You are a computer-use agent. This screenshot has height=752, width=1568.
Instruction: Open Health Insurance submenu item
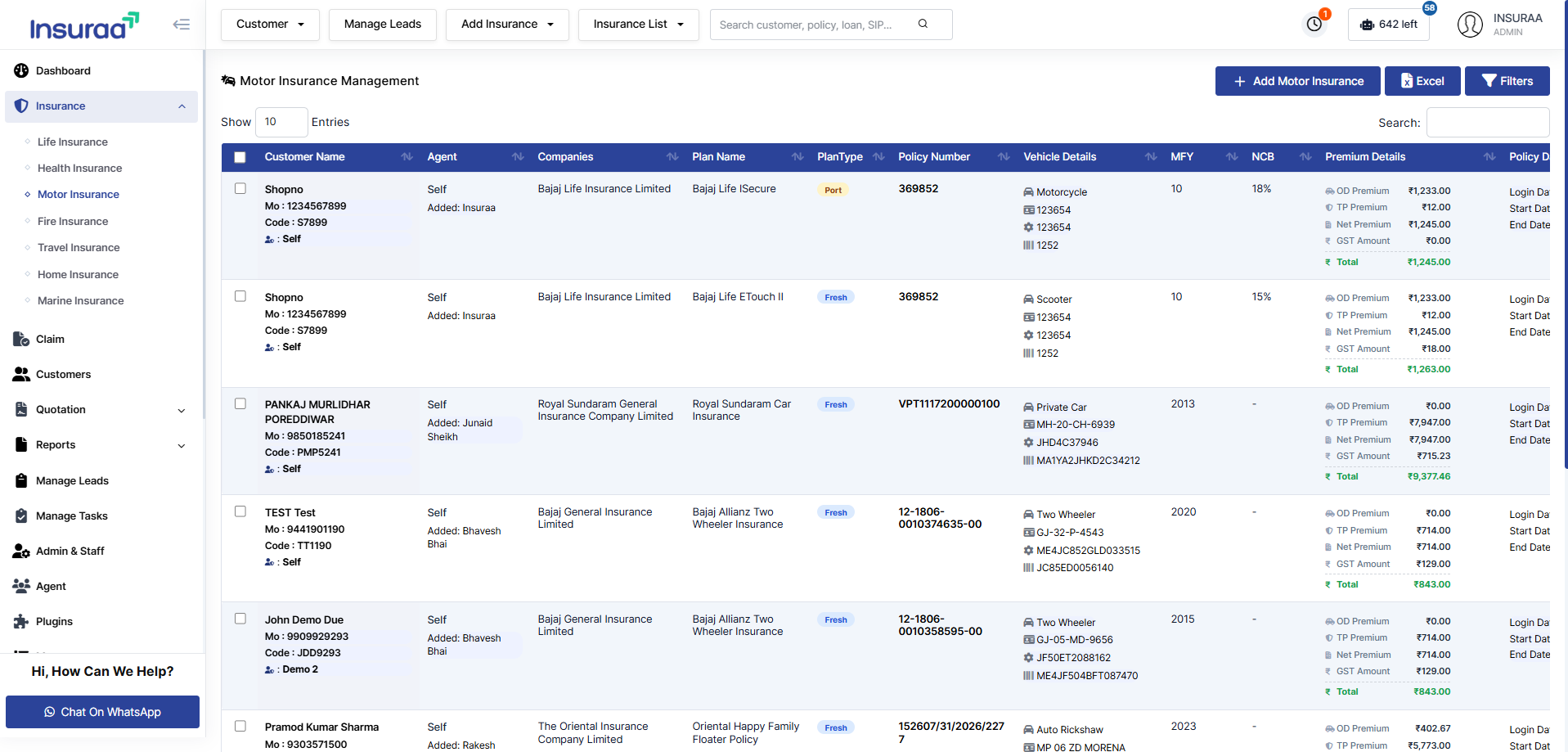point(79,168)
